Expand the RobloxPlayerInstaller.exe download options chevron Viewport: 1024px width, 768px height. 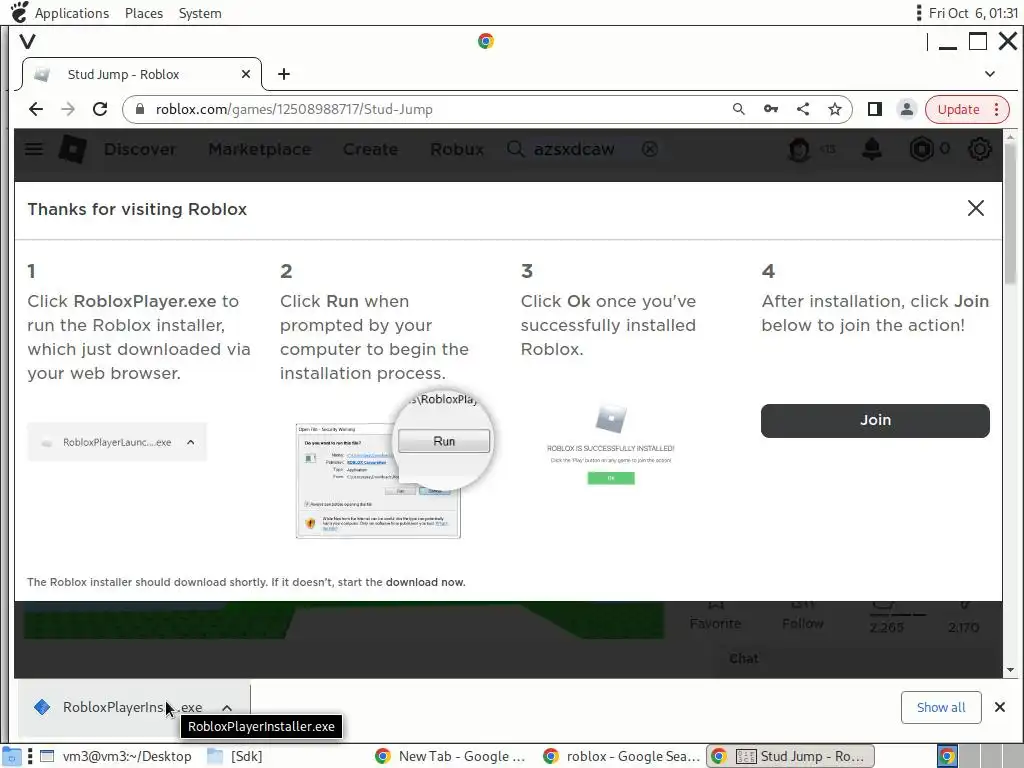pos(227,707)
